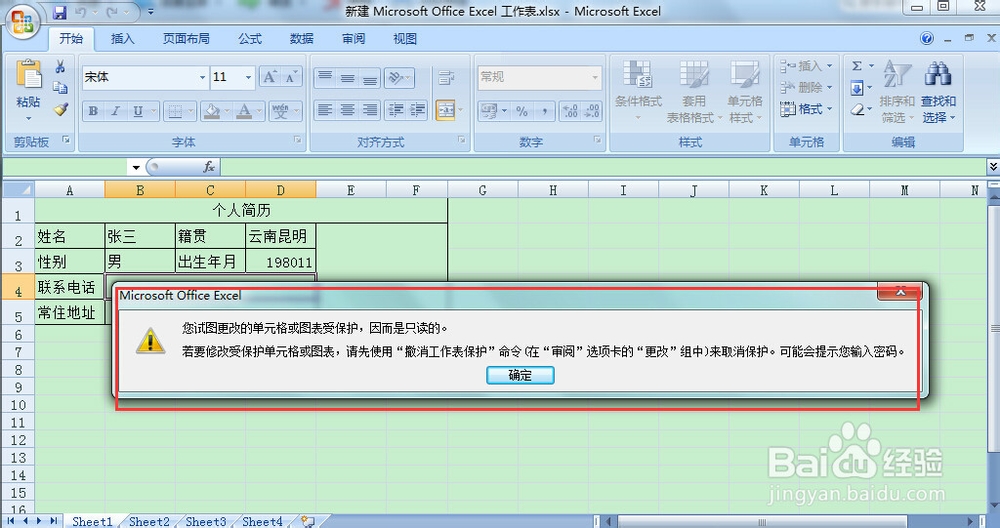Save the workbook from quick access toolbar

(x=59, y=12)
